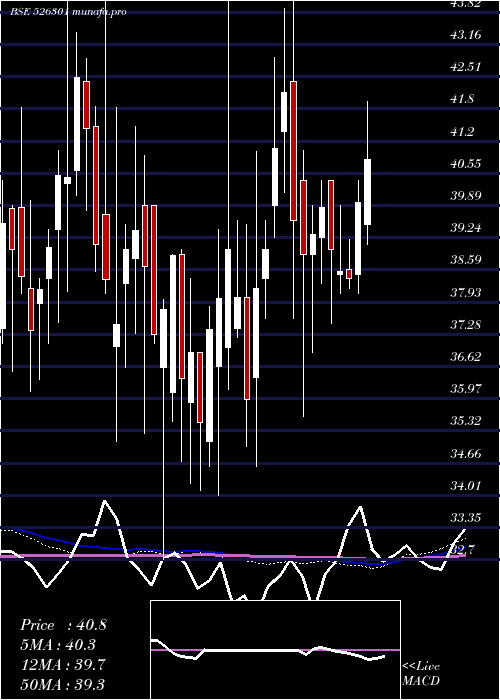This screenshot has height=700, width=500.
Task: Click the 37.28 price axis label
Action: [466, 325]
